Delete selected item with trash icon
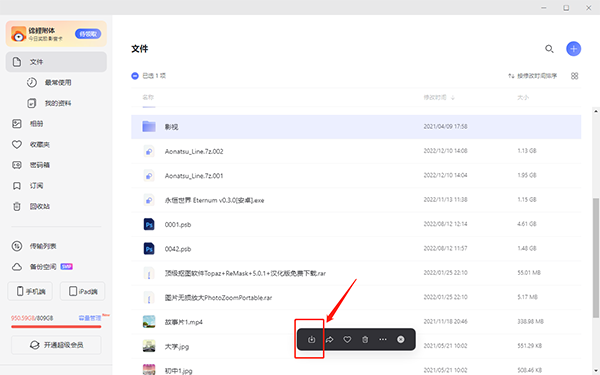This screenshot has width=600, height=375. 365,339
